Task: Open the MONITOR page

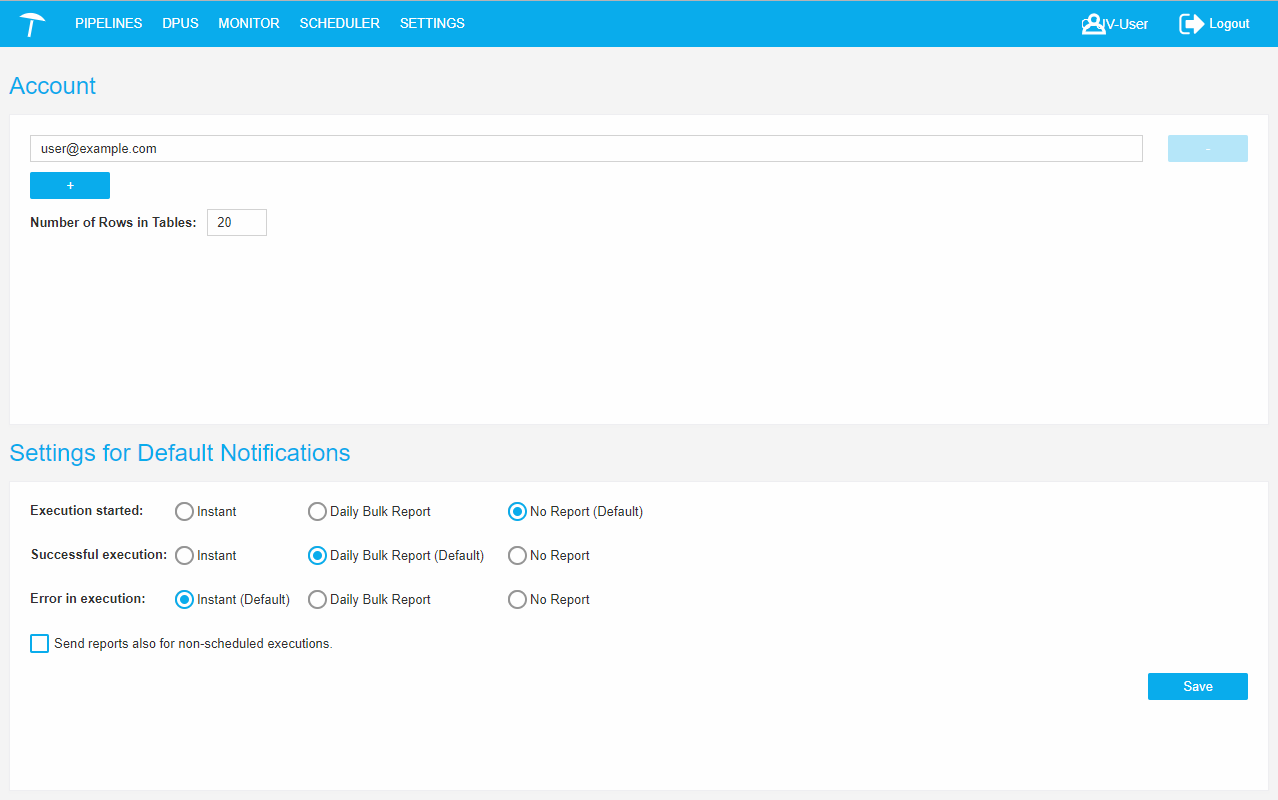Action: (249, 23)
